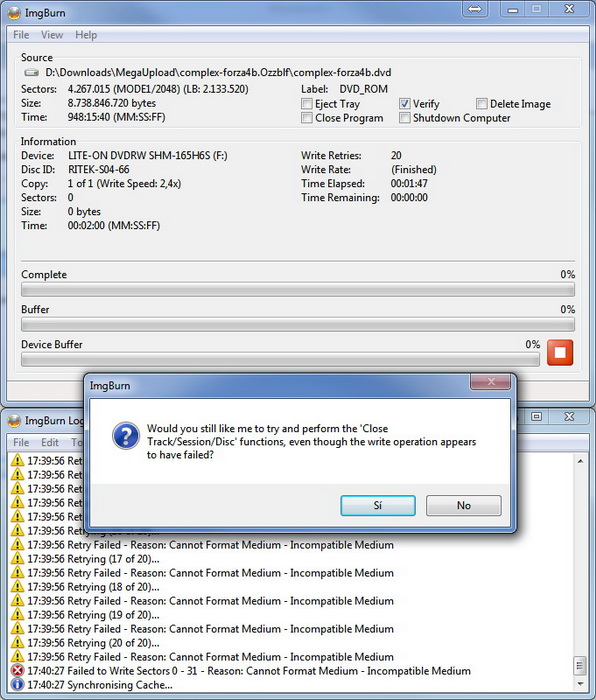This screenshot has width=596, height=700.
Task: Click the red error icon on Failed to Write row
Action: [17, 671]
